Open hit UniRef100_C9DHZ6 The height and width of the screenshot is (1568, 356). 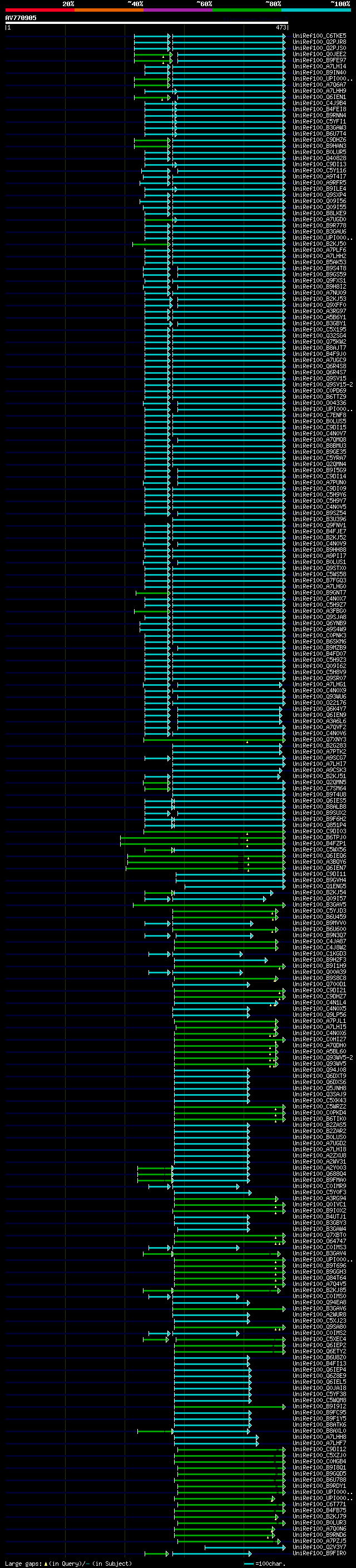click(x=319, y=140)
